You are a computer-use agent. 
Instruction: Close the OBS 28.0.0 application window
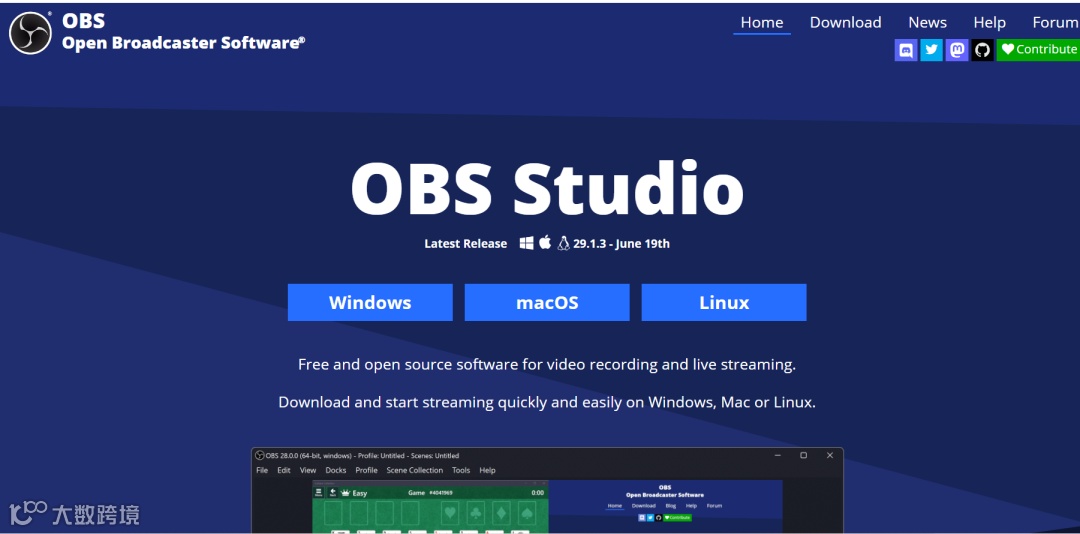830,455
